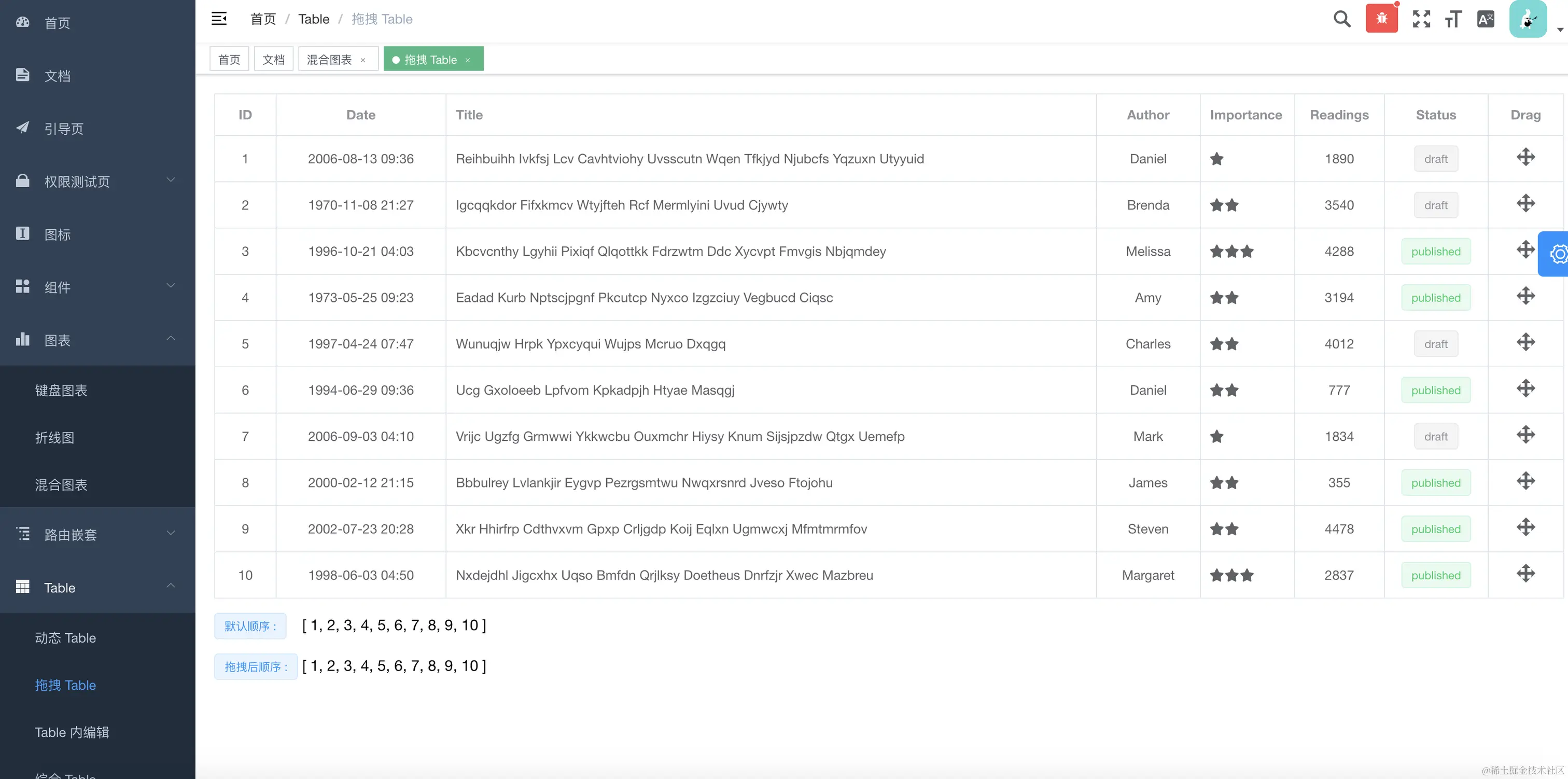The image size is (1568, 779).
Task: Toggle the sidebar collapse hamburger icon
Action: [x=218, y=18]
